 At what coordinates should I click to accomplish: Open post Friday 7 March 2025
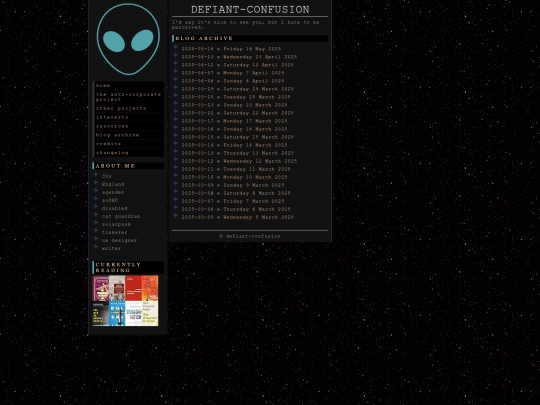pos(233,201)
